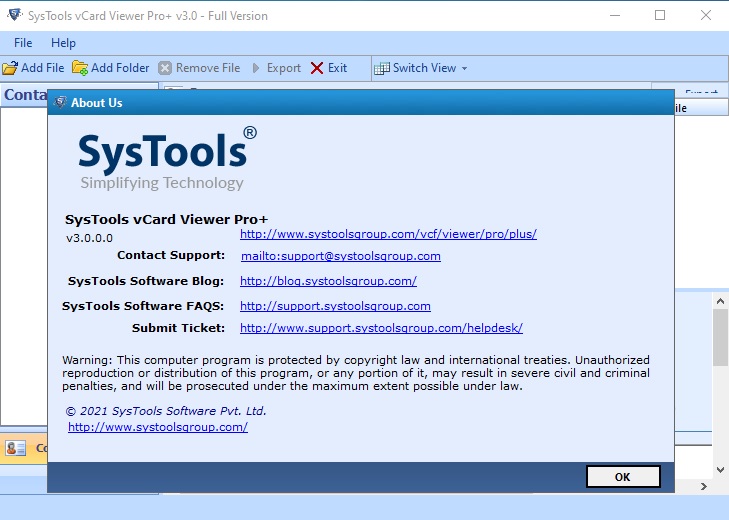Close the vCard Viewer Pro+ window

click(705, 15)
